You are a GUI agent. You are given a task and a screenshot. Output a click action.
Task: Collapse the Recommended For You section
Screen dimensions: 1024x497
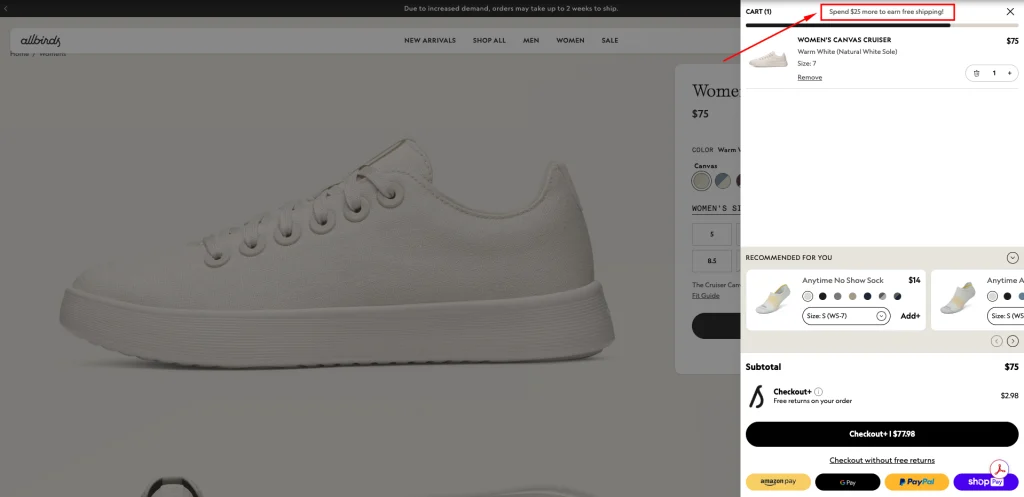tap(1012, 257)
